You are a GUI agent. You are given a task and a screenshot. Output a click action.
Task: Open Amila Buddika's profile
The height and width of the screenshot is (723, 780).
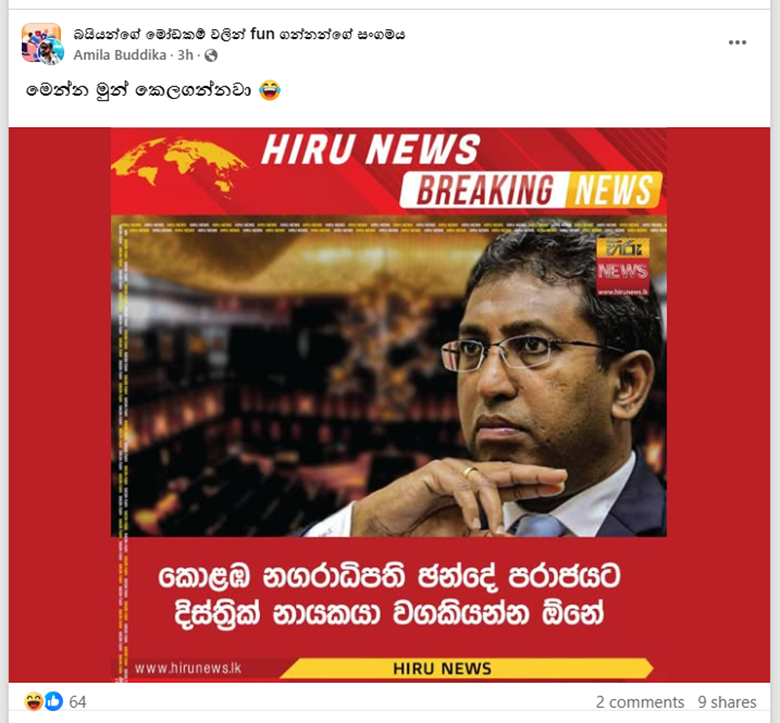coord(120,55)
